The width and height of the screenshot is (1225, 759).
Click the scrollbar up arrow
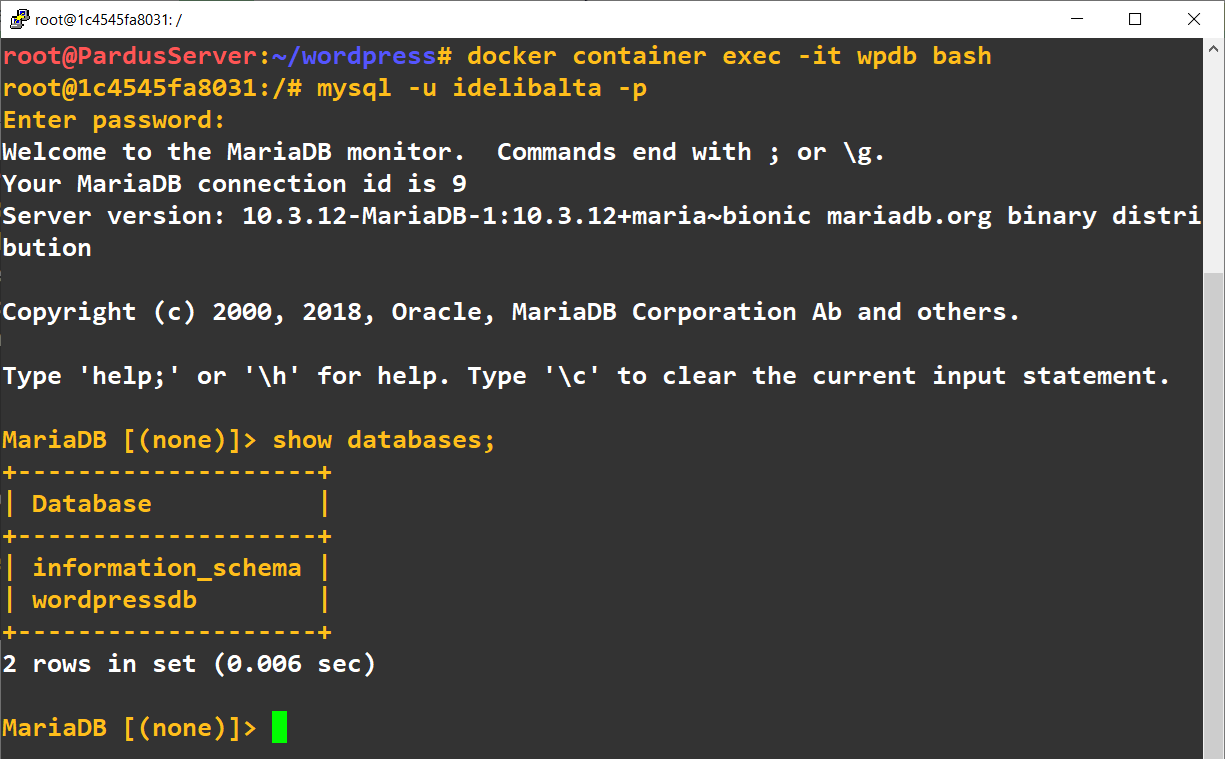pos(1213,49)
